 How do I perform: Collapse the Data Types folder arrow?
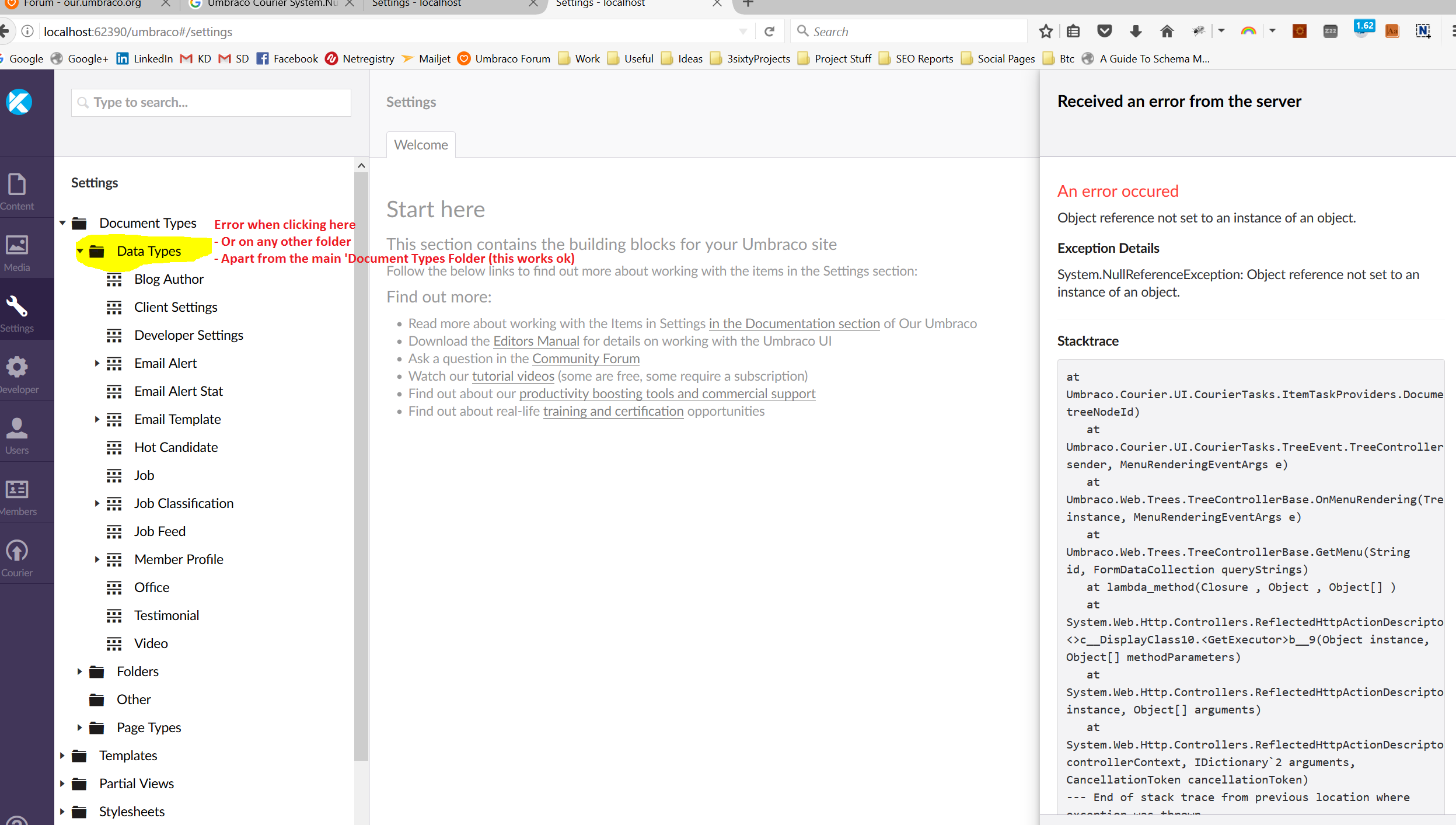point(80,251)
